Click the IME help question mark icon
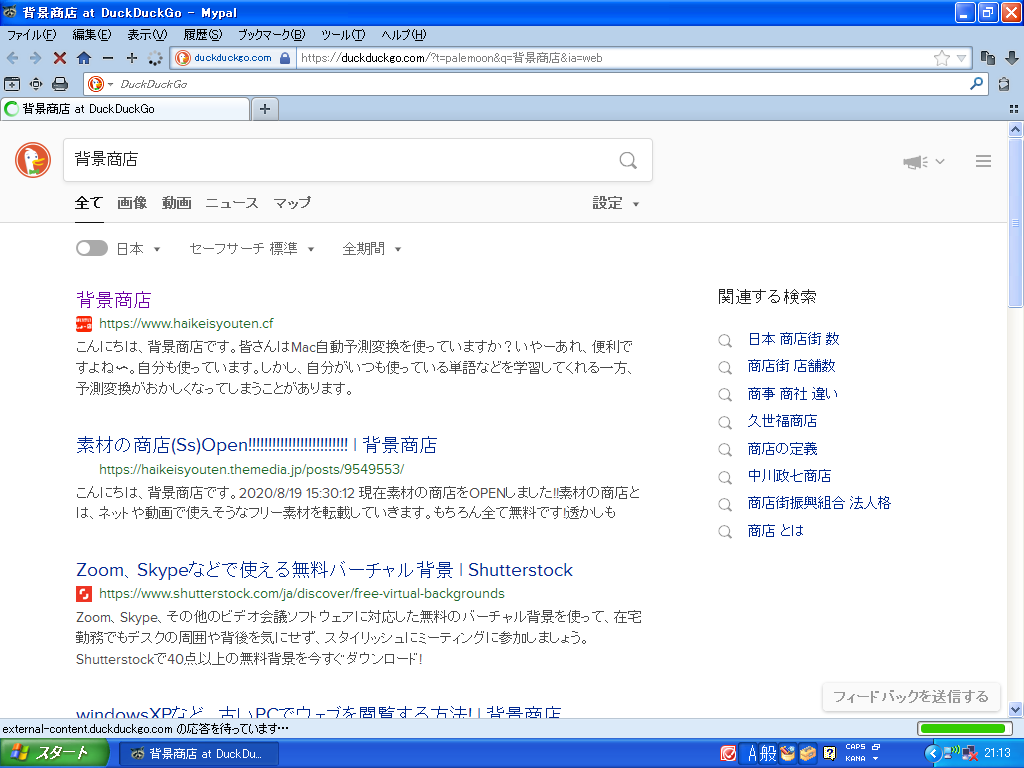Screen dimensions: 1024x768 [829, 754]
